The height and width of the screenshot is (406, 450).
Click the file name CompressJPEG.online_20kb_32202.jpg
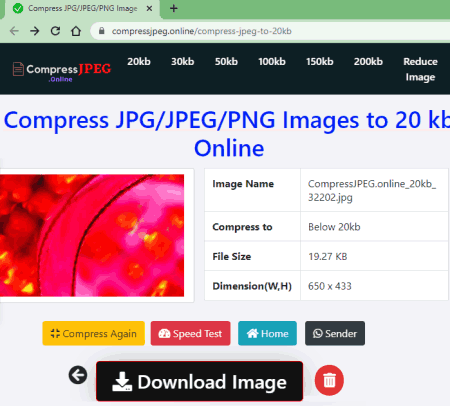(372, 190)
